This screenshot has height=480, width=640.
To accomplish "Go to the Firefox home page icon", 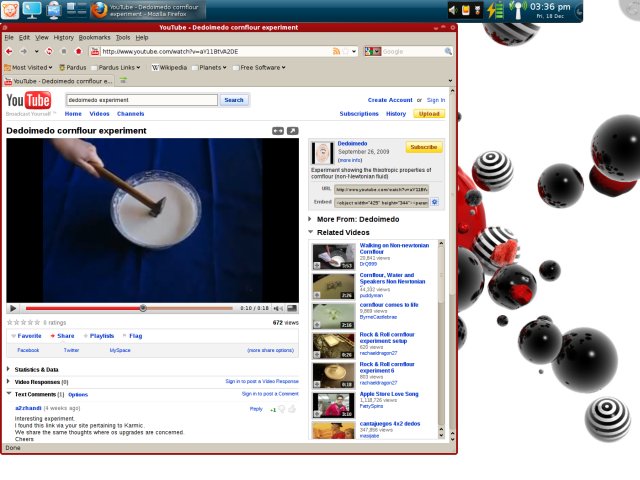I will click(78, 51).
